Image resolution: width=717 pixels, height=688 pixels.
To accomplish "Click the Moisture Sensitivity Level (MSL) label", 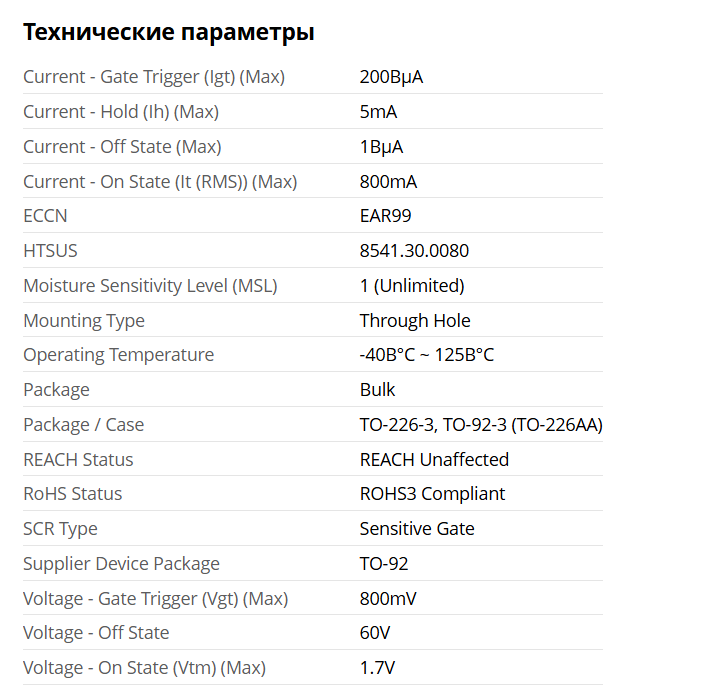I will click(150, 286).
